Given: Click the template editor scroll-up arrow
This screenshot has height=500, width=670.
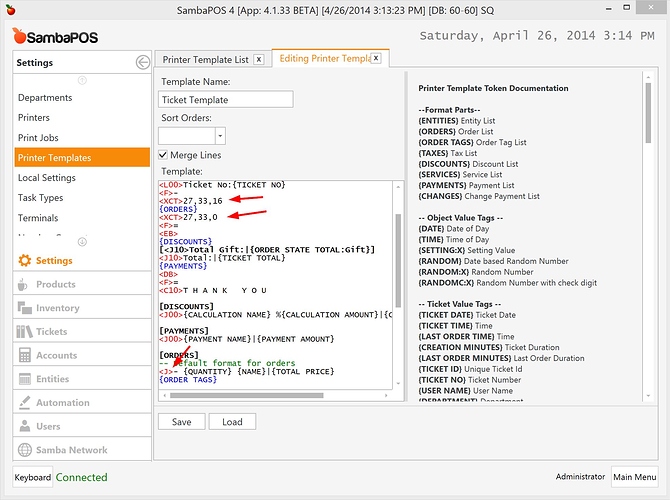Looking at the screenshot, I should pos(398,187).
